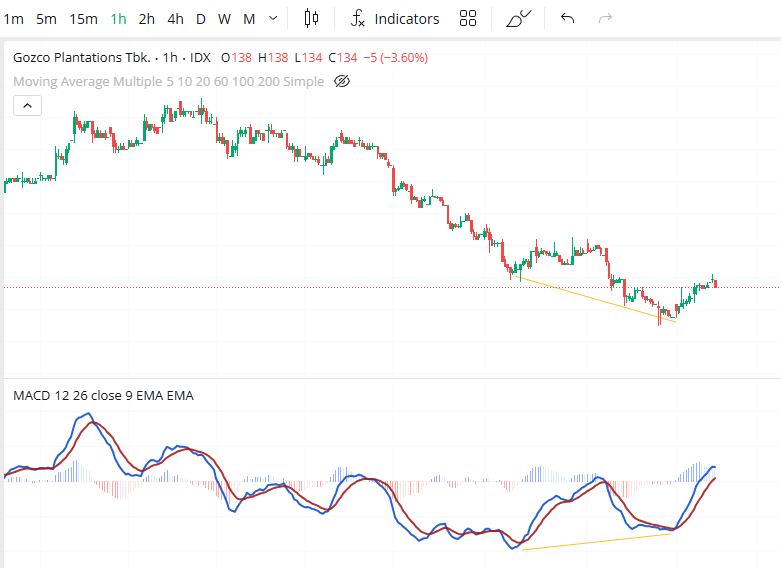Open the timeframe dropdown chevron
This screenshot has width=781, height=568.
point(273,18)
